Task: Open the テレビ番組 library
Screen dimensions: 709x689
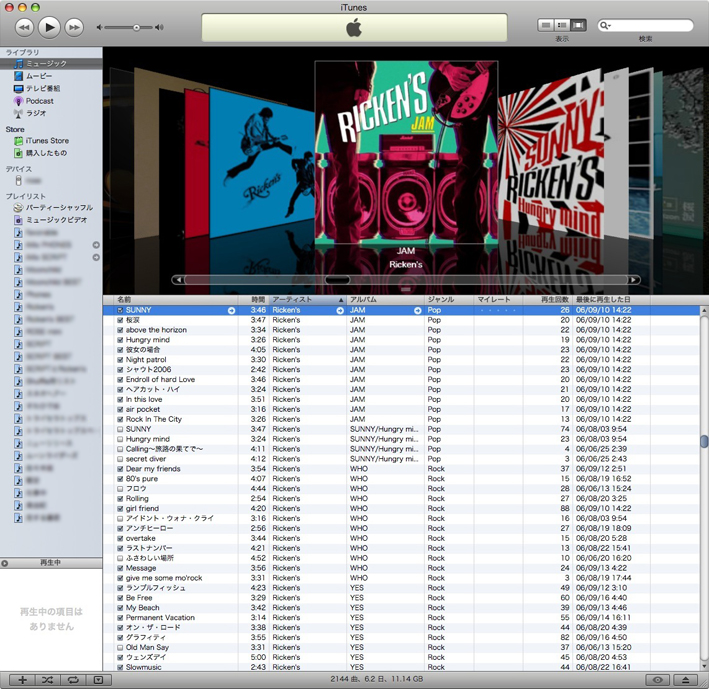Action: pos(43,88)
